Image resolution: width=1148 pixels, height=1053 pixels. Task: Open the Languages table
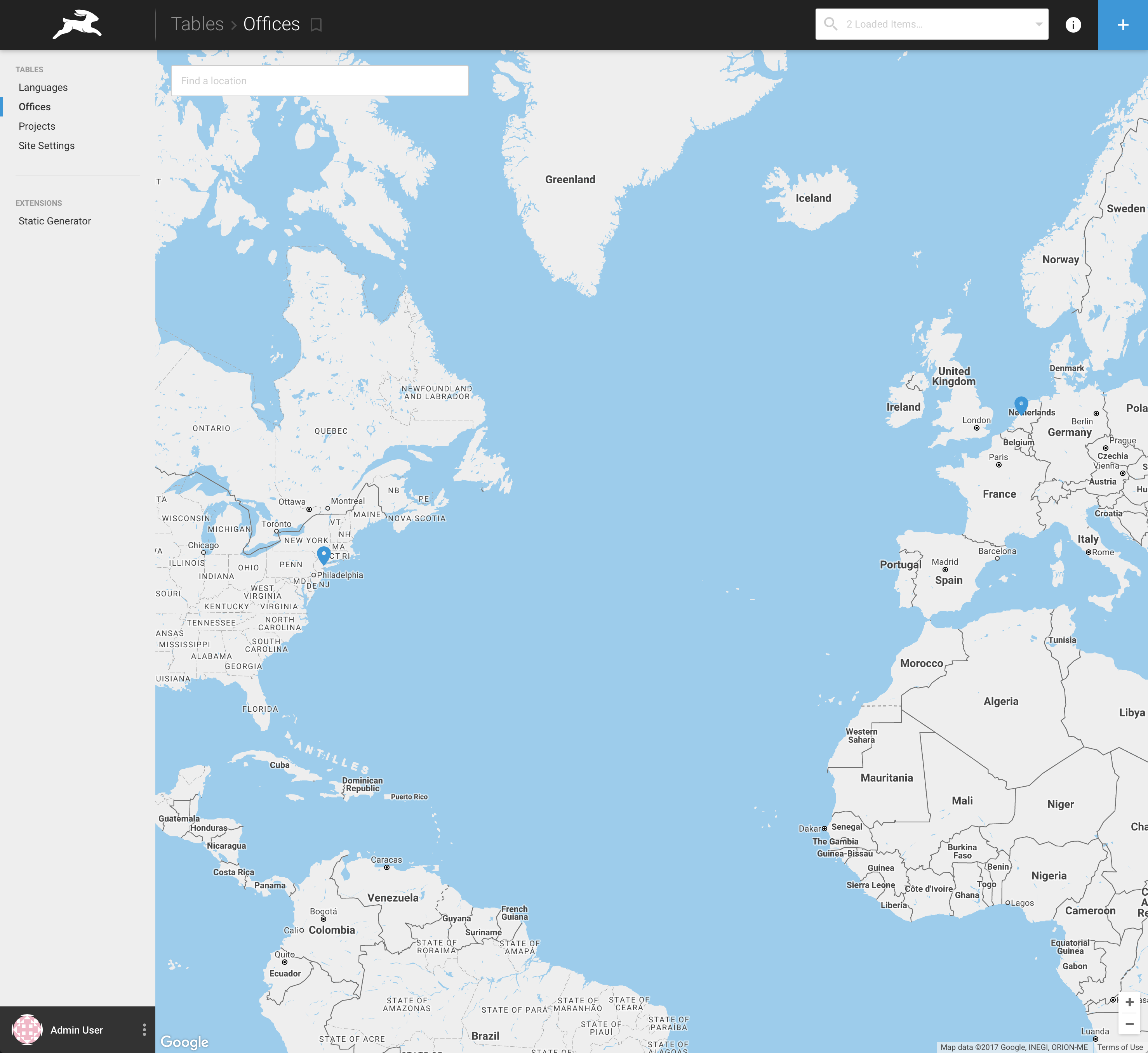(43, 87)
